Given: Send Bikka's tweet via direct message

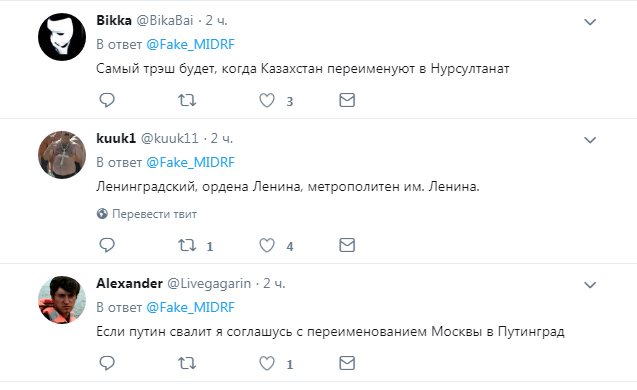Looking at the screenshot, I should [x=347, y=100].
